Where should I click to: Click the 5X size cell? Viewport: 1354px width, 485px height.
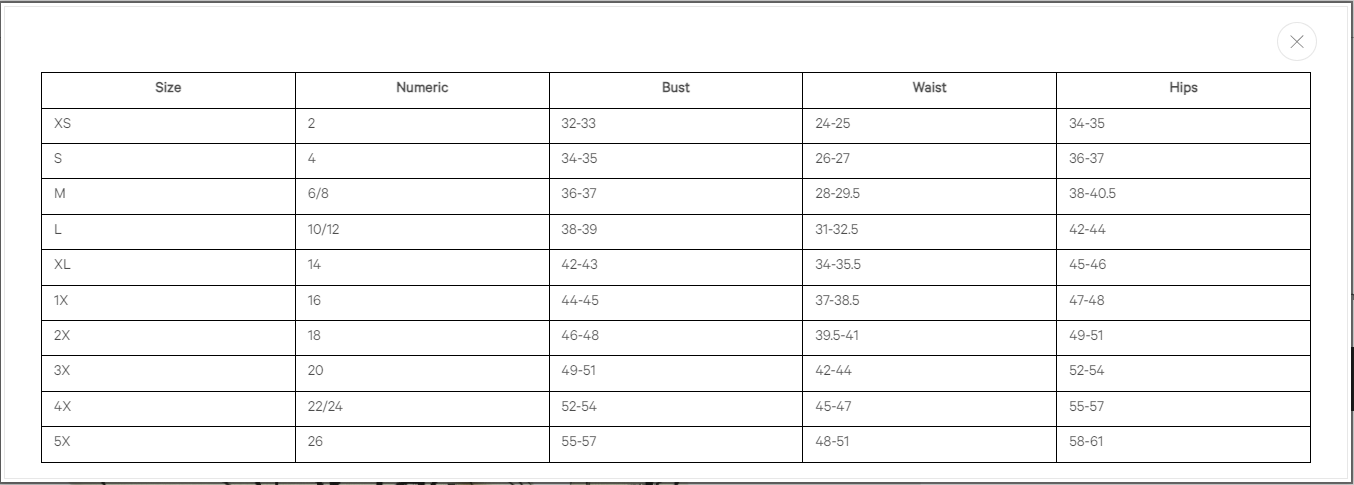click(63, 442)
